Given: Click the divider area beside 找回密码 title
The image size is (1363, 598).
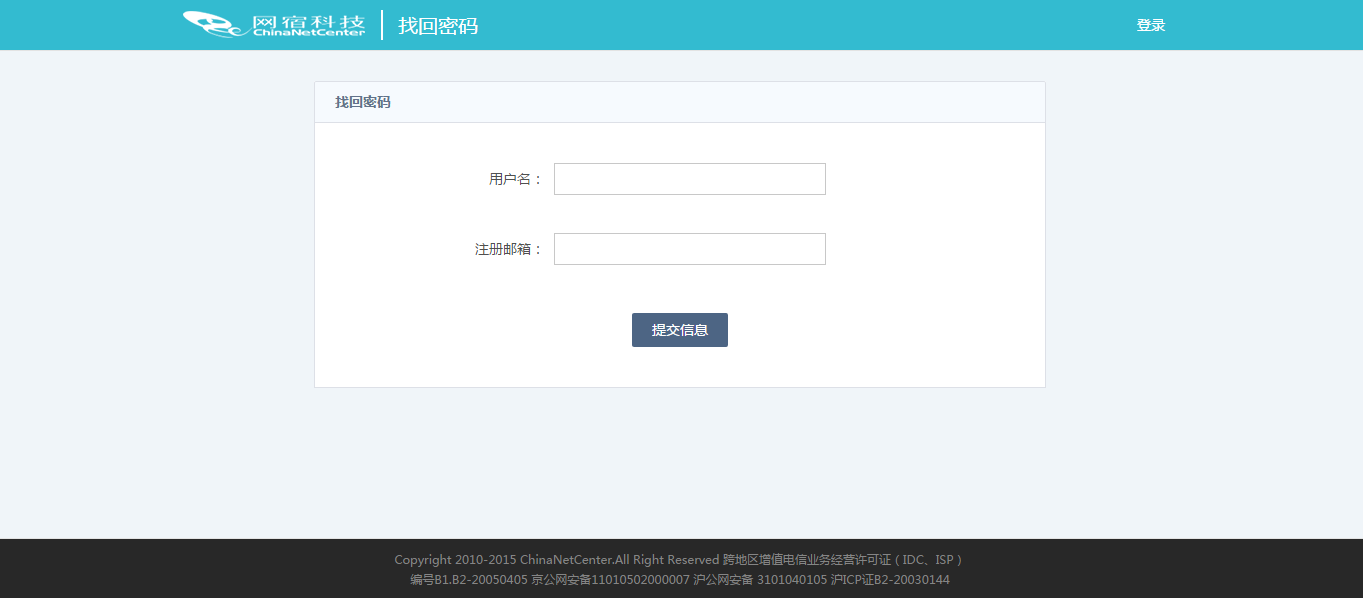Looking at the screenshot, I should tap(383, 25).
